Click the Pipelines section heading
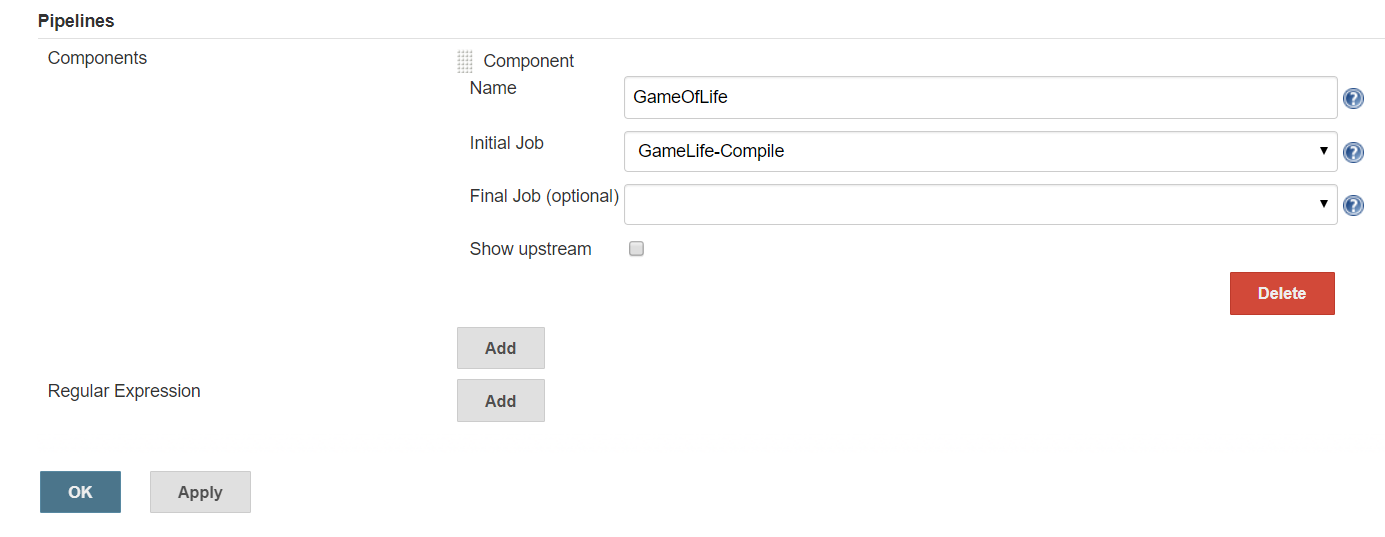Viewport: 1385px width, 537px height. point(76,20)
